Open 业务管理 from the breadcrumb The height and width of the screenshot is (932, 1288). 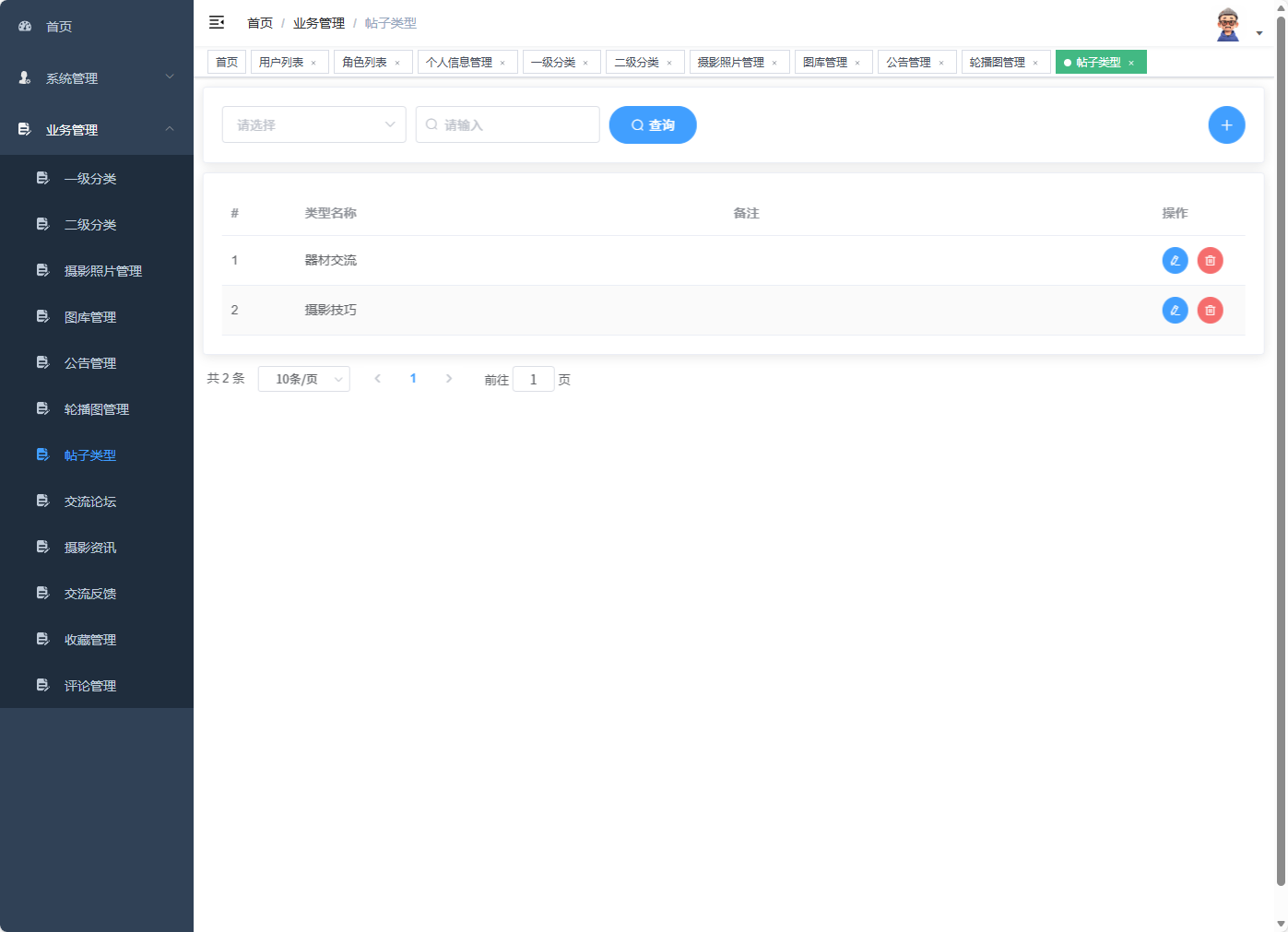pos(318,22)
